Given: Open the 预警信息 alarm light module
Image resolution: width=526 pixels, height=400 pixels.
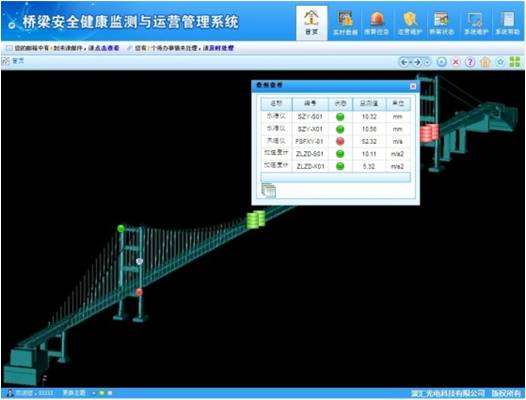Looking at the screenshot, I should (x=377, y=23).
